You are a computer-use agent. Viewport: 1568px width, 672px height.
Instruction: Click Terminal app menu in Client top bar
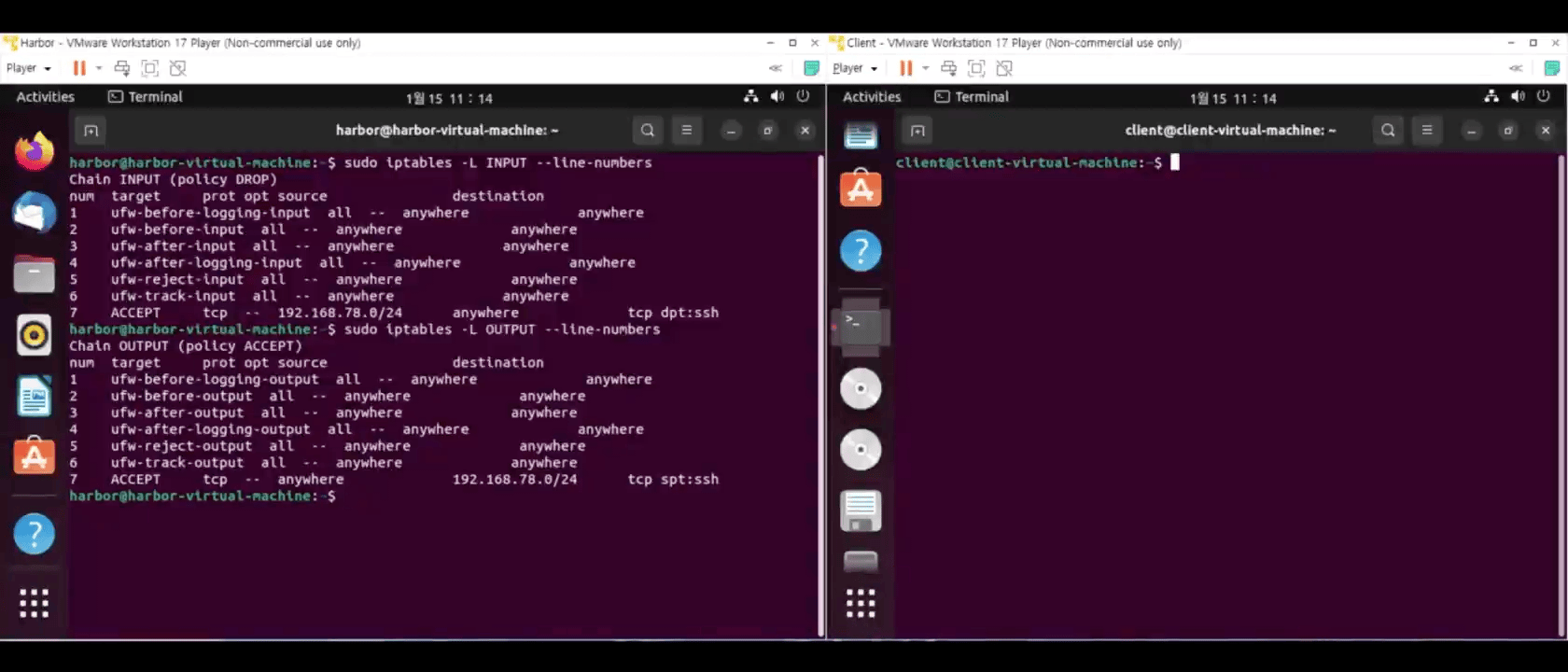[x=972, y=97]
